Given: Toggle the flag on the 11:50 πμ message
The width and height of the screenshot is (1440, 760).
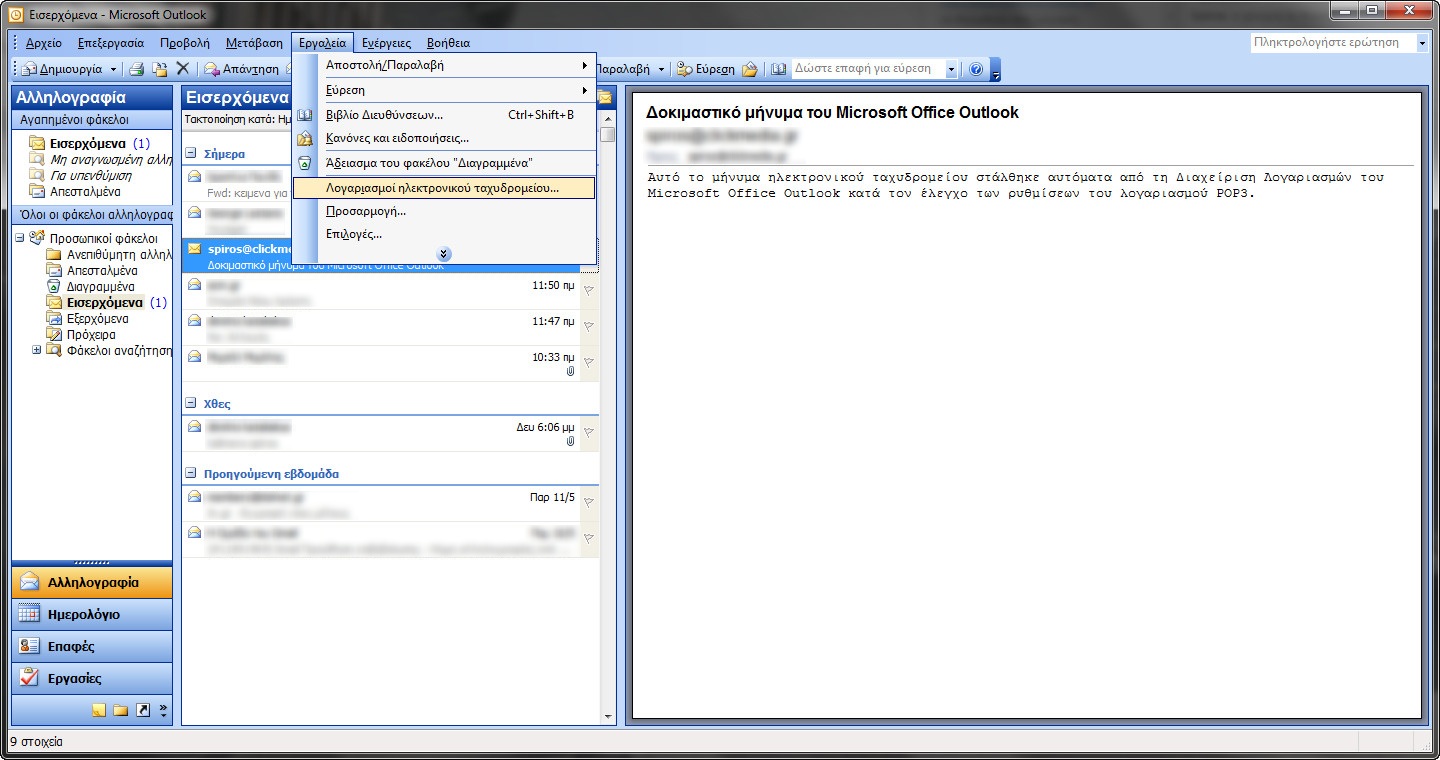Looking at the screenshot, I should point(589,291).
